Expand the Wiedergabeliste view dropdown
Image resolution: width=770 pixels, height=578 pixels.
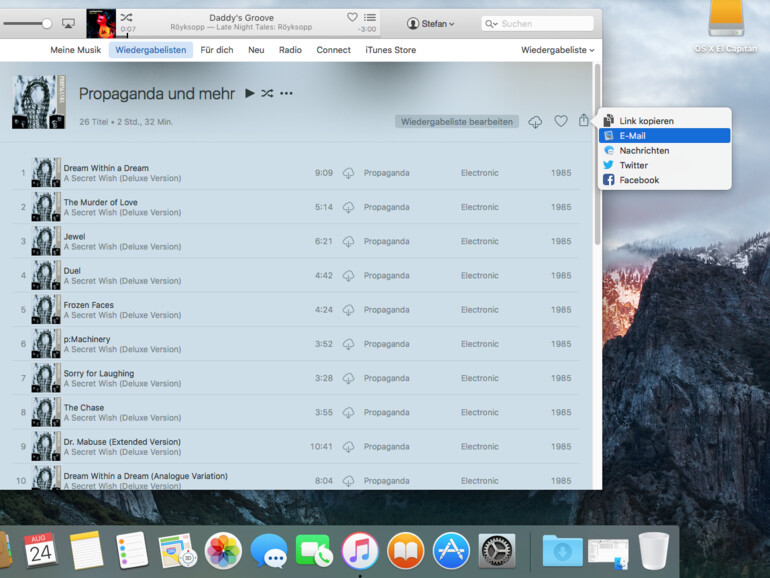click(x=557, y=50)
